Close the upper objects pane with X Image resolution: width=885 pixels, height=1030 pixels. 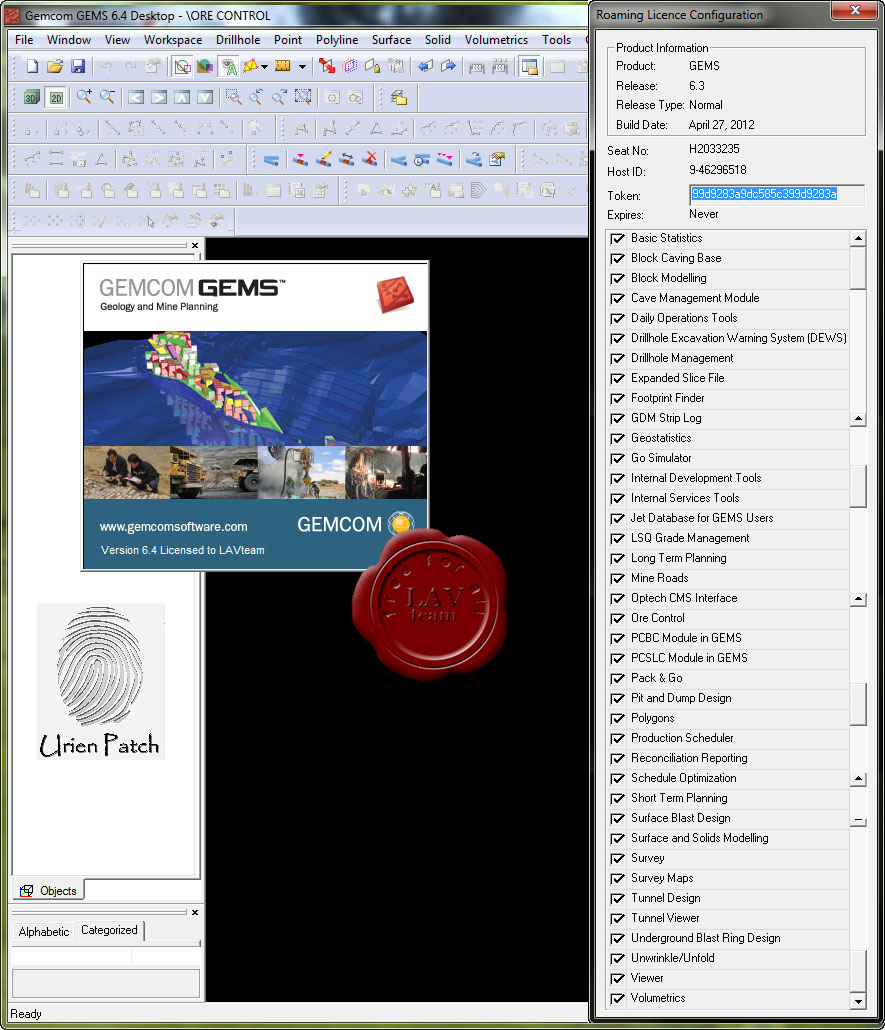(x=195, y=246)
